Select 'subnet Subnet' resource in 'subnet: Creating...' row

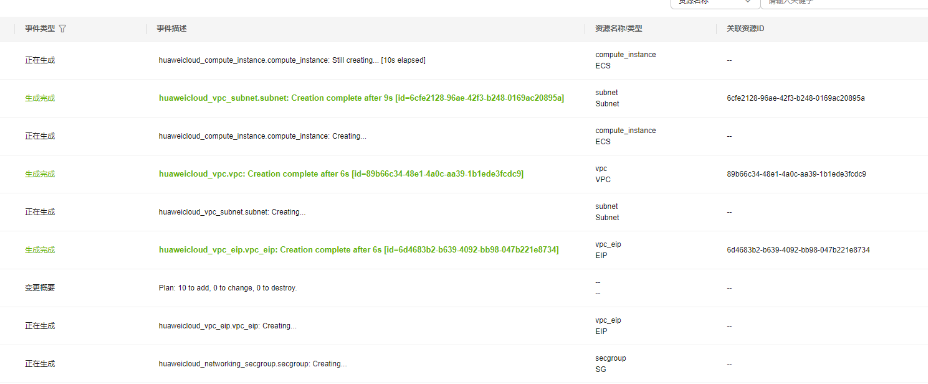(607, 212)
